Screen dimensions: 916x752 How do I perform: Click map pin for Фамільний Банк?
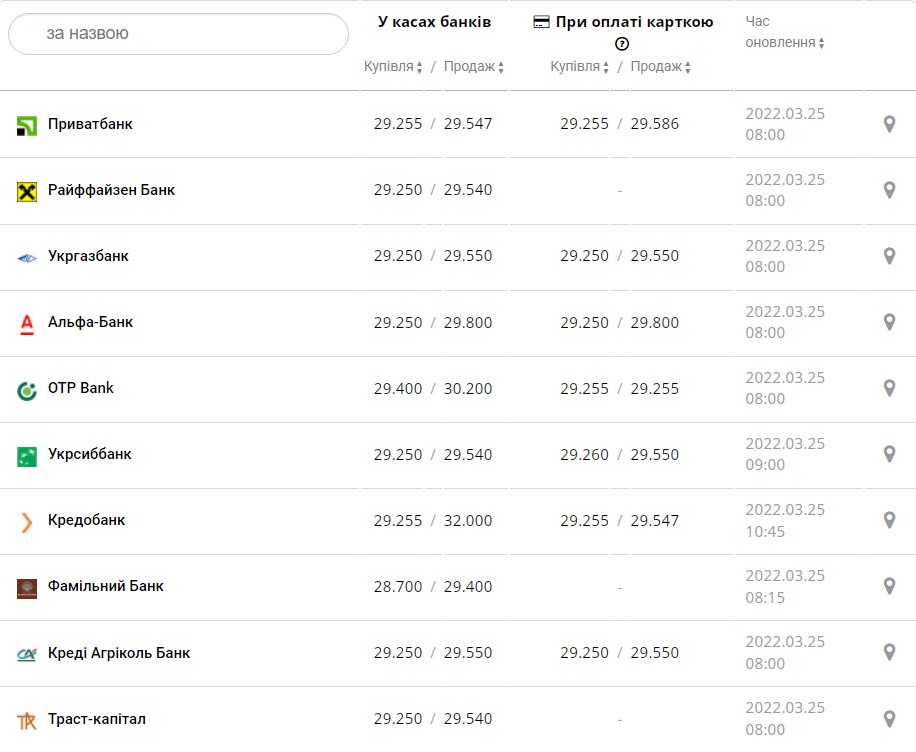(889, 586)
